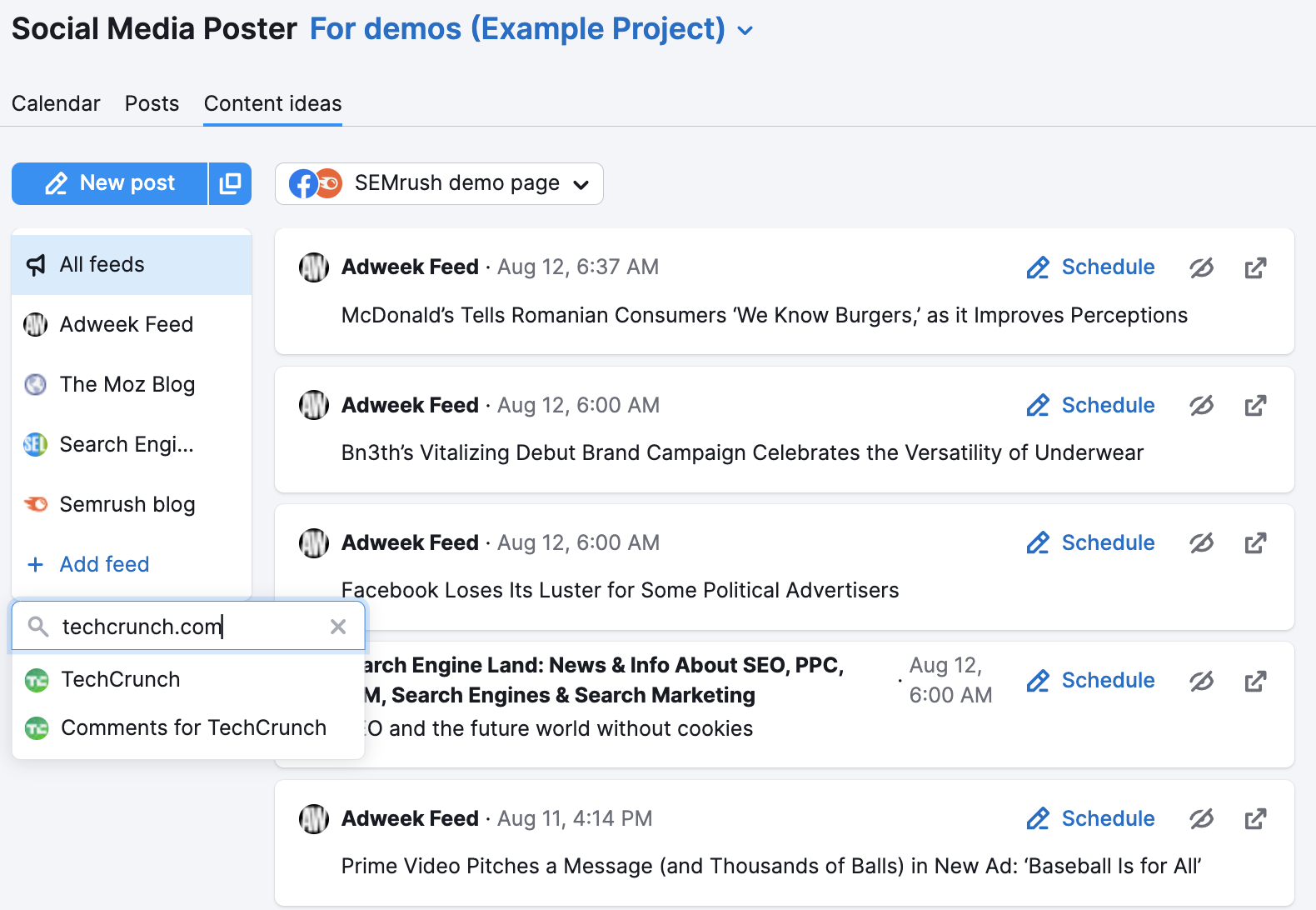1316x910 pixels.
Task: Choose Comments for TechCrunch suggestion
Action: point(188,728)
